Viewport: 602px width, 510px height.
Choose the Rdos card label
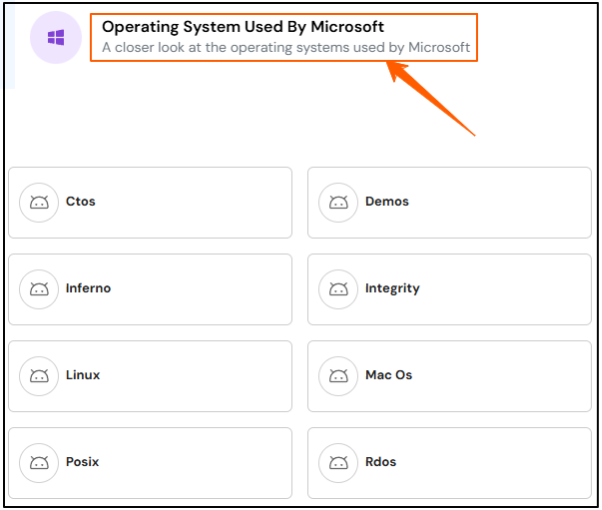coord(380,462)
